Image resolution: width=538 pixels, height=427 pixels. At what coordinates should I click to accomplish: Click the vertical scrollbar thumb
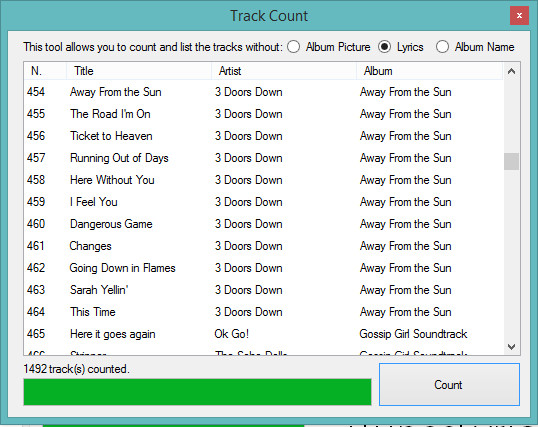tap(511, 161)
